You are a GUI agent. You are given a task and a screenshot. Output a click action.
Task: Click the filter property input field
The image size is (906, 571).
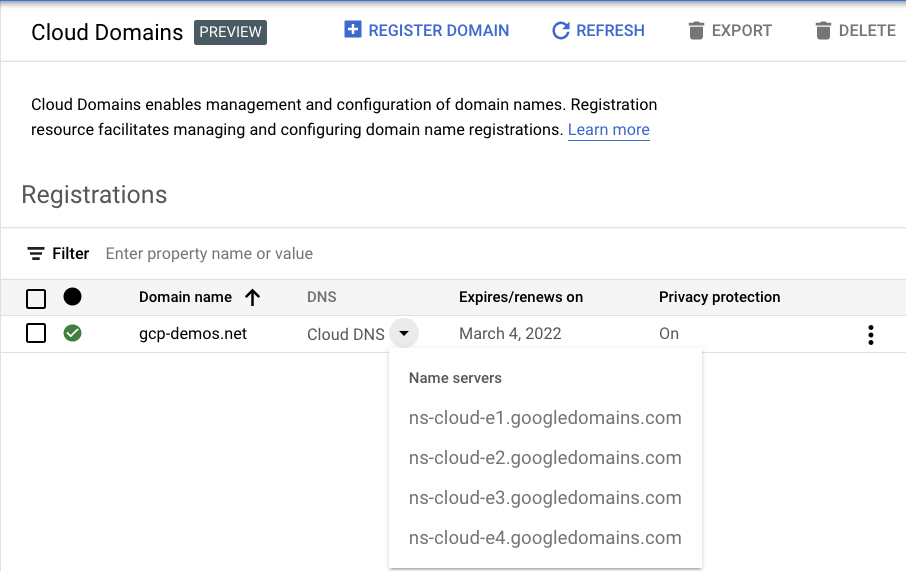pyautogui.click(x=400, y=254)
